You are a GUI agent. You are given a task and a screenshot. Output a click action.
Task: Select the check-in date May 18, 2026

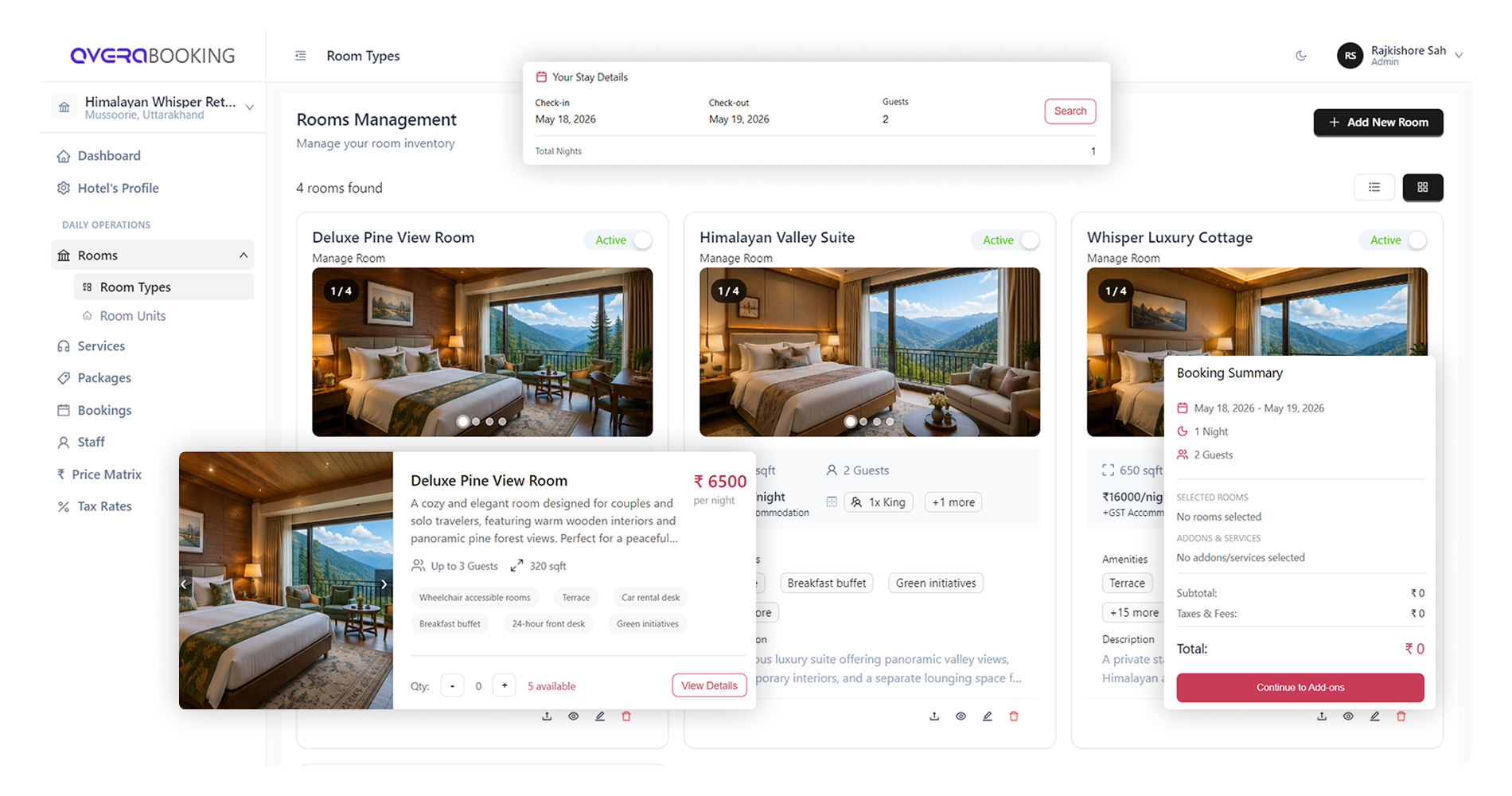point(565,119)
